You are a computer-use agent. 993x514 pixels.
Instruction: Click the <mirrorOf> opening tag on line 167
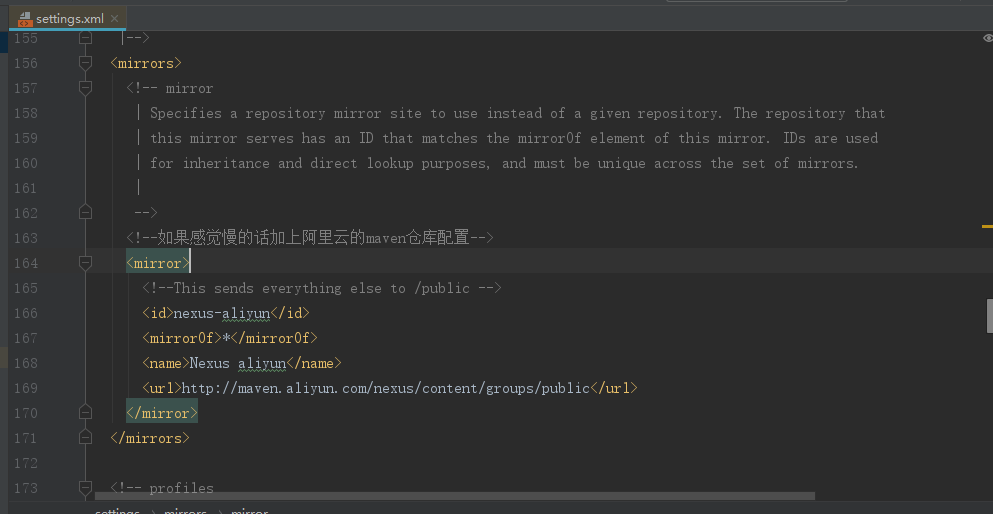(182, 338)
